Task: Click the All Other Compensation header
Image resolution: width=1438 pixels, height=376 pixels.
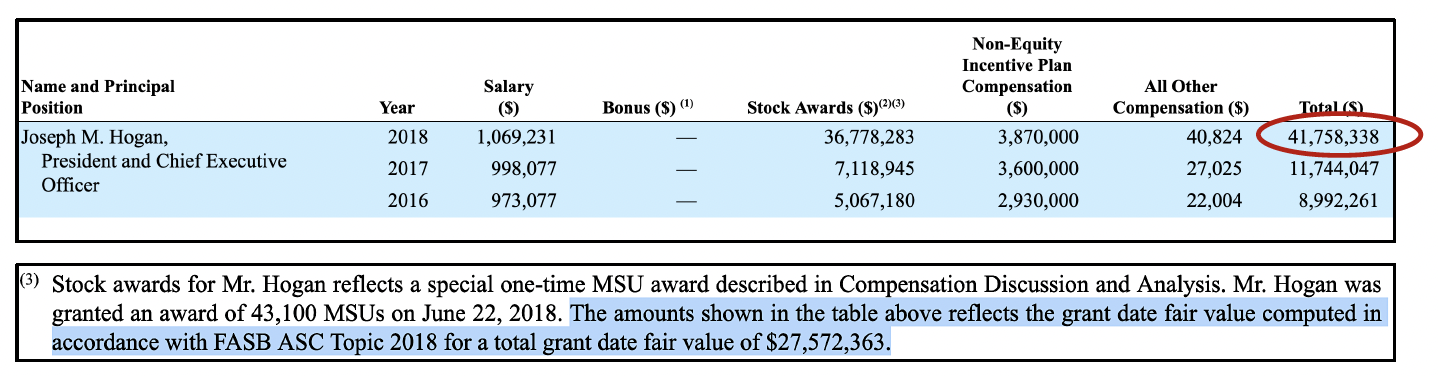Action: coord(1181,97)
